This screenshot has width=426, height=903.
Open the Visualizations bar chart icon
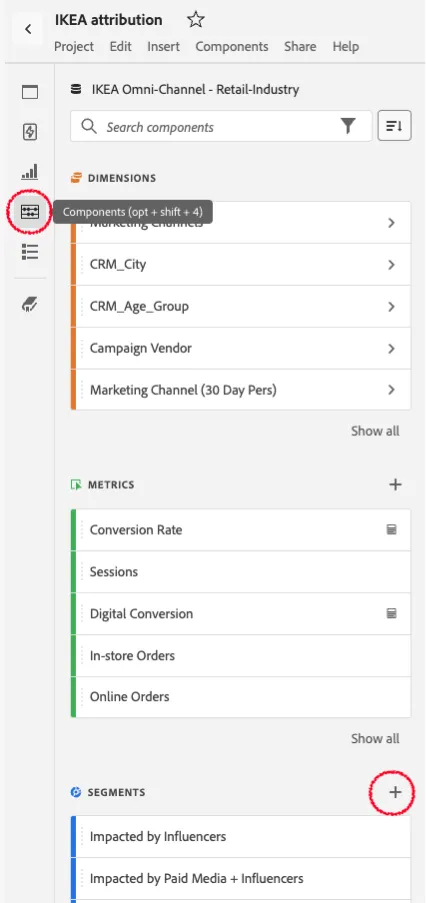[x=30, y=172]
